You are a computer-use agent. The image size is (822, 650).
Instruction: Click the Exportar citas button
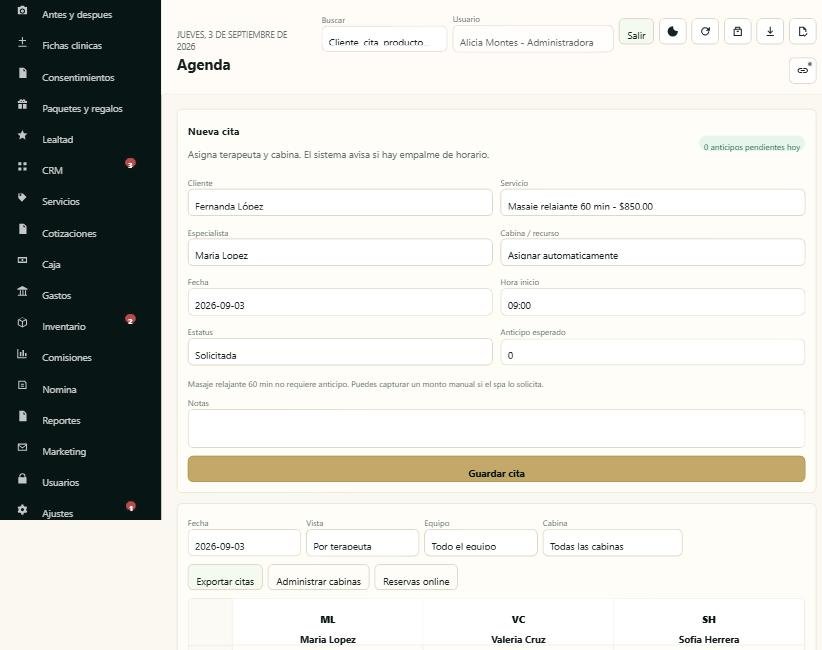coord(225,577)
